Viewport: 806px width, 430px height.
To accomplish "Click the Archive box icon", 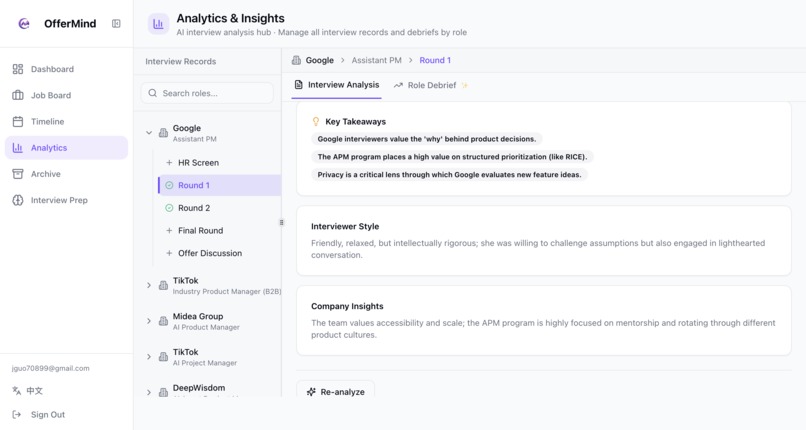I will coord(18,174).
